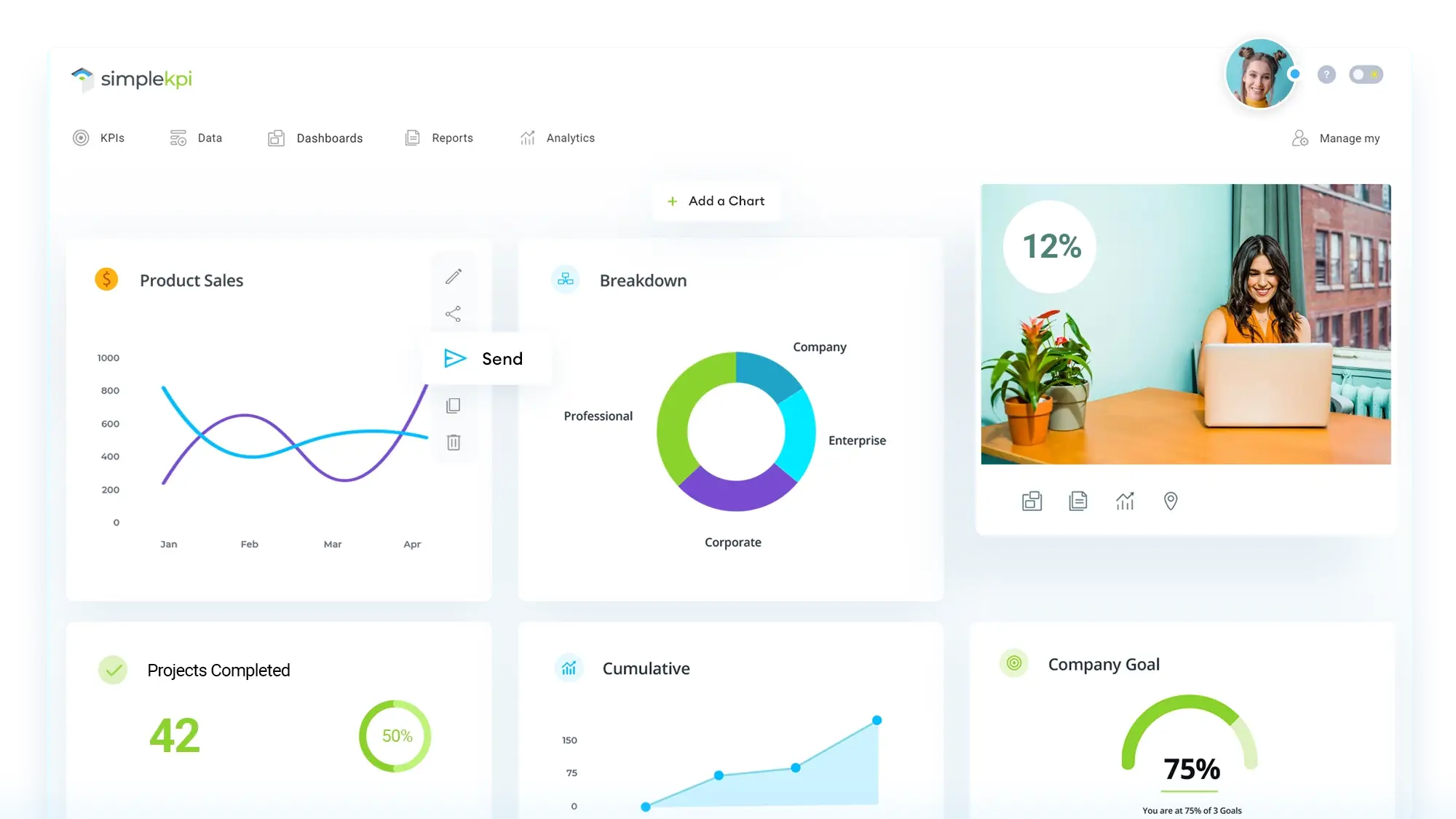
Task: Click the location pin icon in profile card
Action: point(1170,501)
